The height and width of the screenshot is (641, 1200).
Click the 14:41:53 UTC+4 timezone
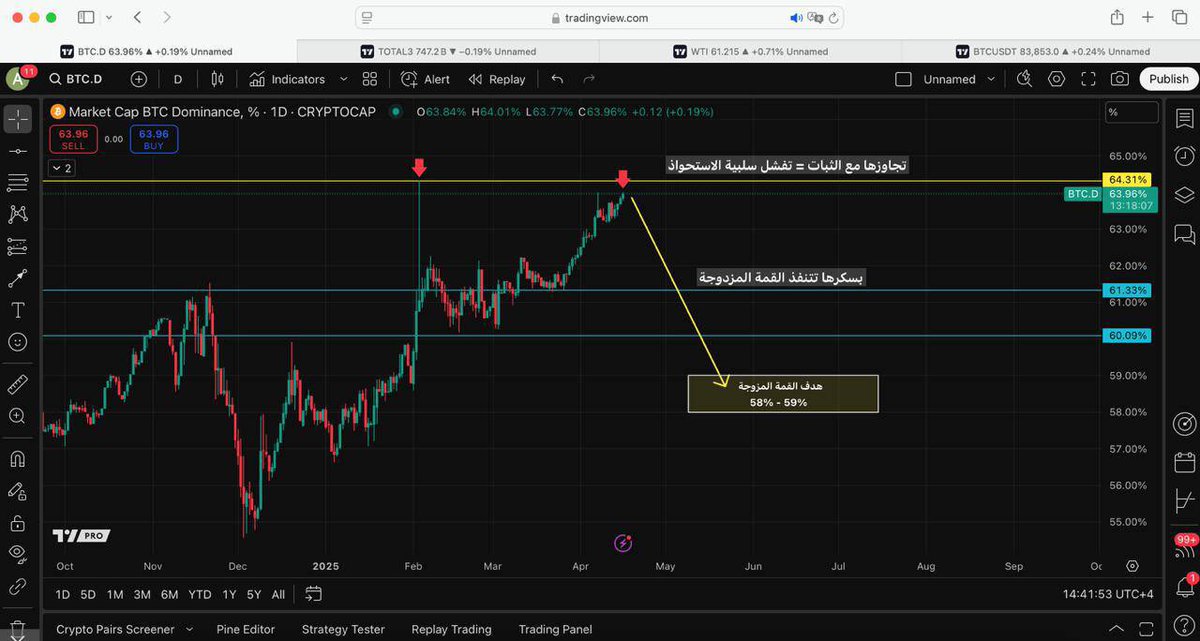click(x=1108, y=594)
